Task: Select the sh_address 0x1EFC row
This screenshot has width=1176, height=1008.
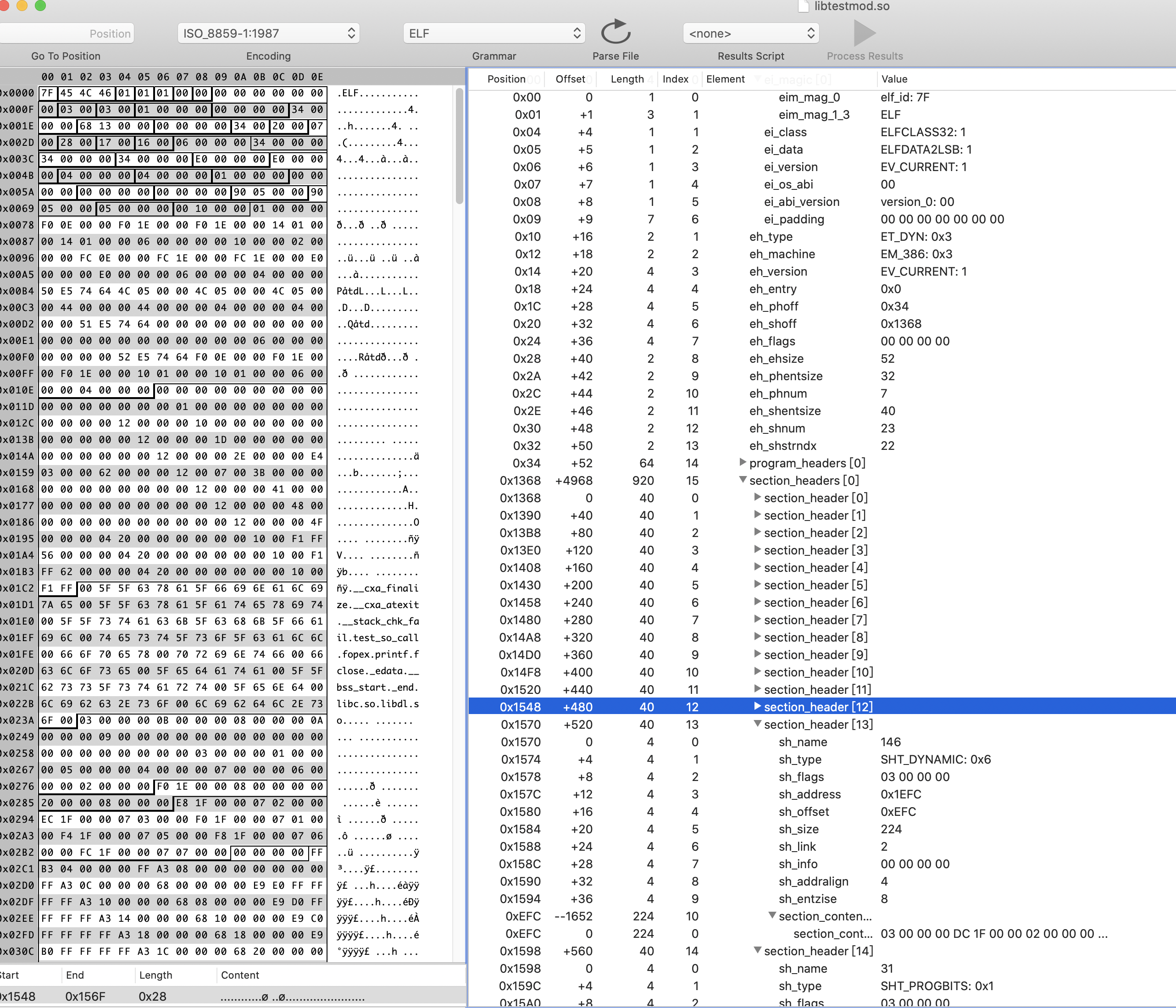Action: click(x=822, y=794)
